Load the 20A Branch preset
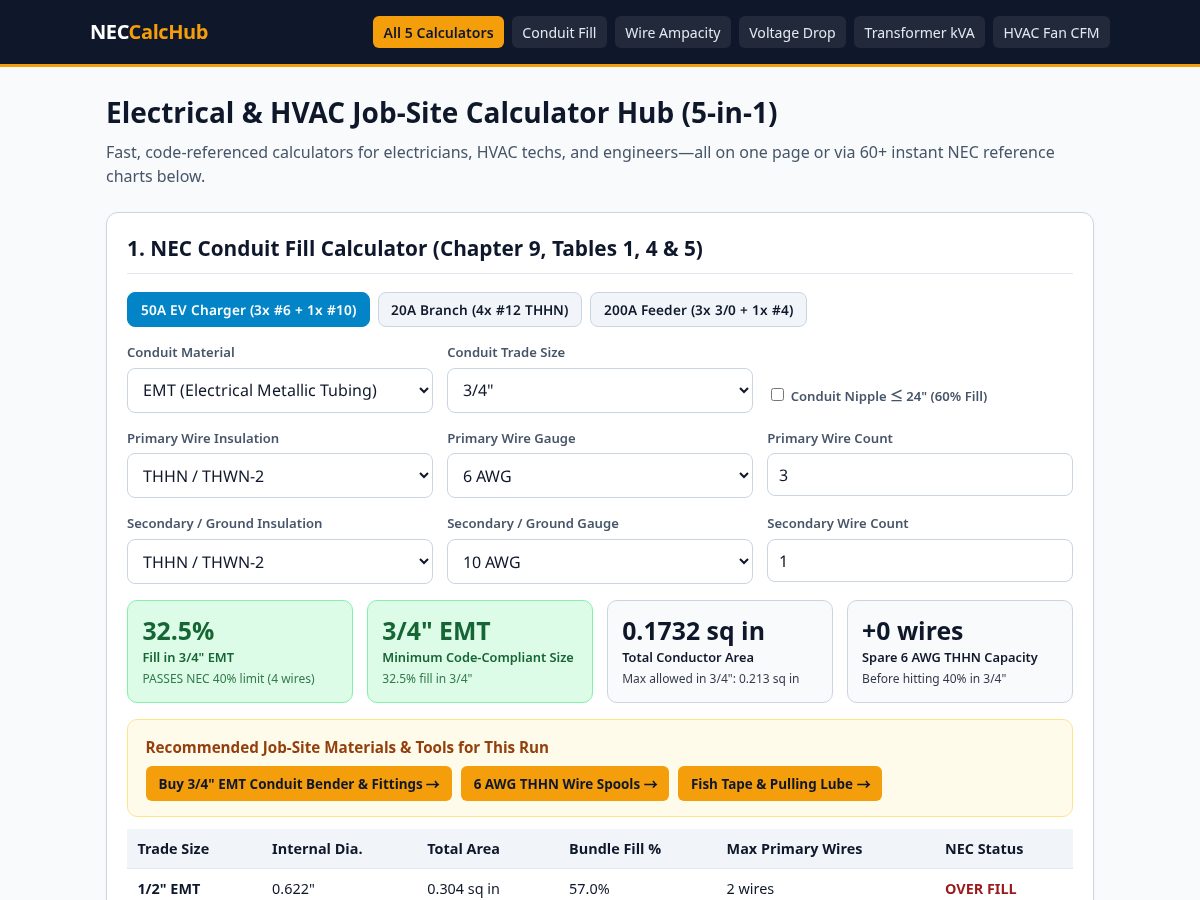1200x900 pixels. [480, 310]
